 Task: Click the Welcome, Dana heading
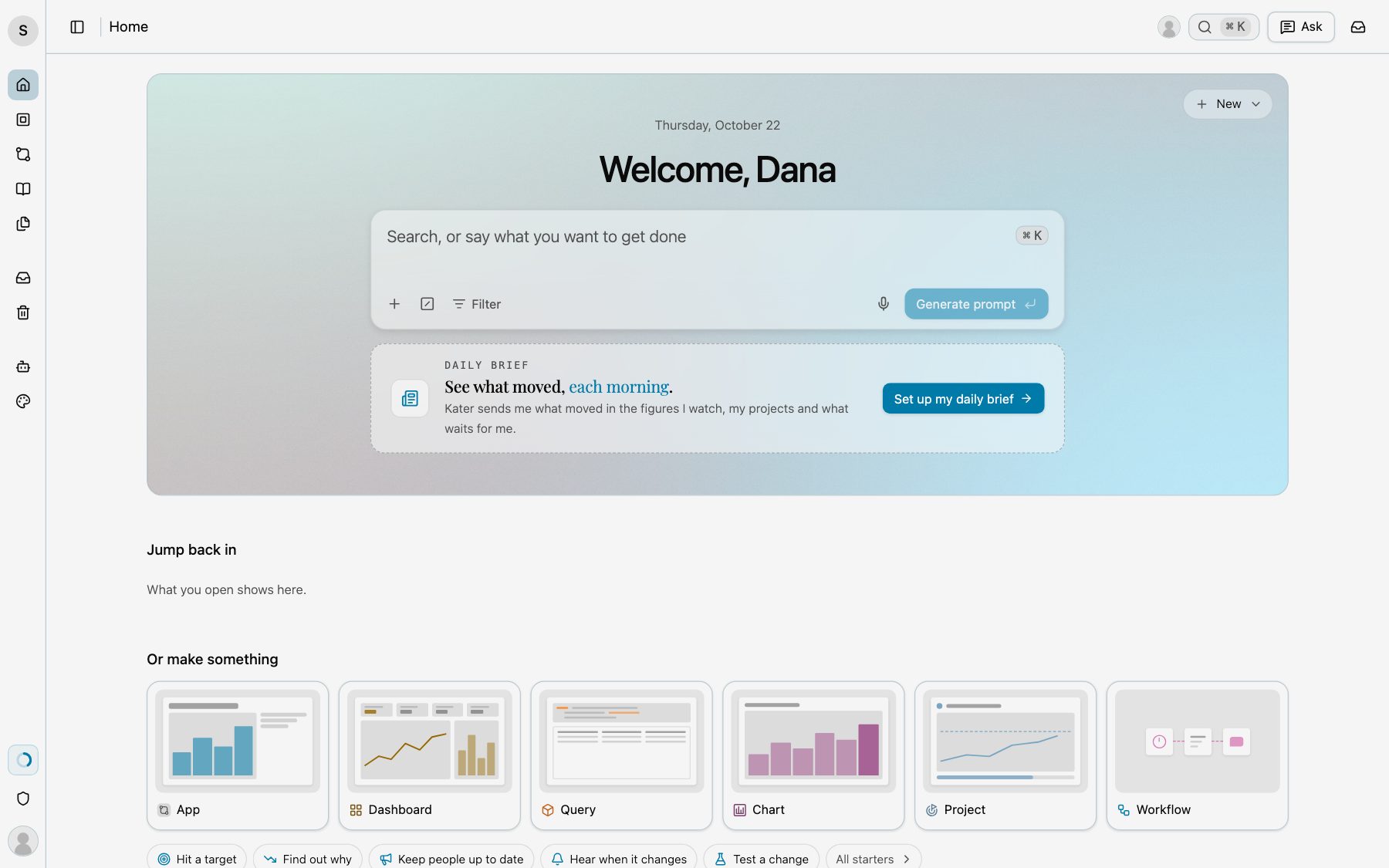(x=718, y=170)
